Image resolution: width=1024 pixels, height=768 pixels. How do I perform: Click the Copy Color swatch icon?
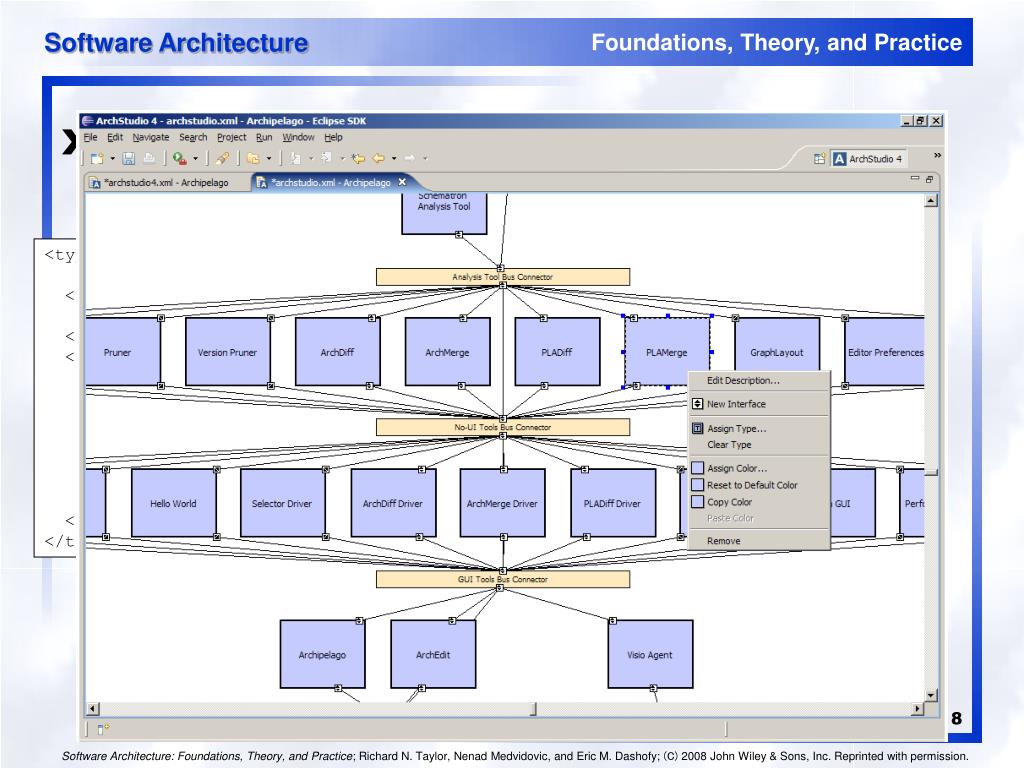pyautogui.click(x=697, y=502)
